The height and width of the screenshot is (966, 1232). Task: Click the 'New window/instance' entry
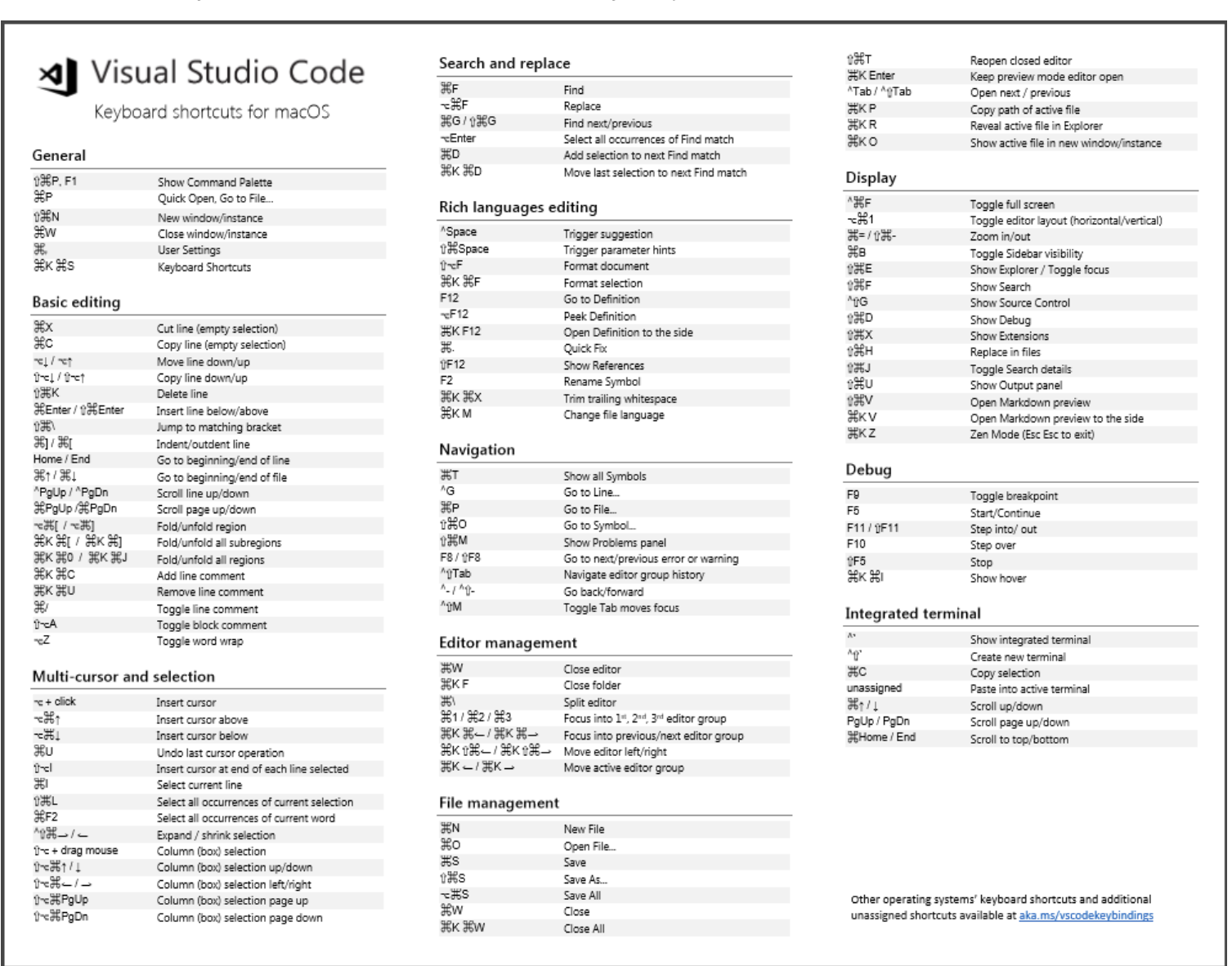210,218
